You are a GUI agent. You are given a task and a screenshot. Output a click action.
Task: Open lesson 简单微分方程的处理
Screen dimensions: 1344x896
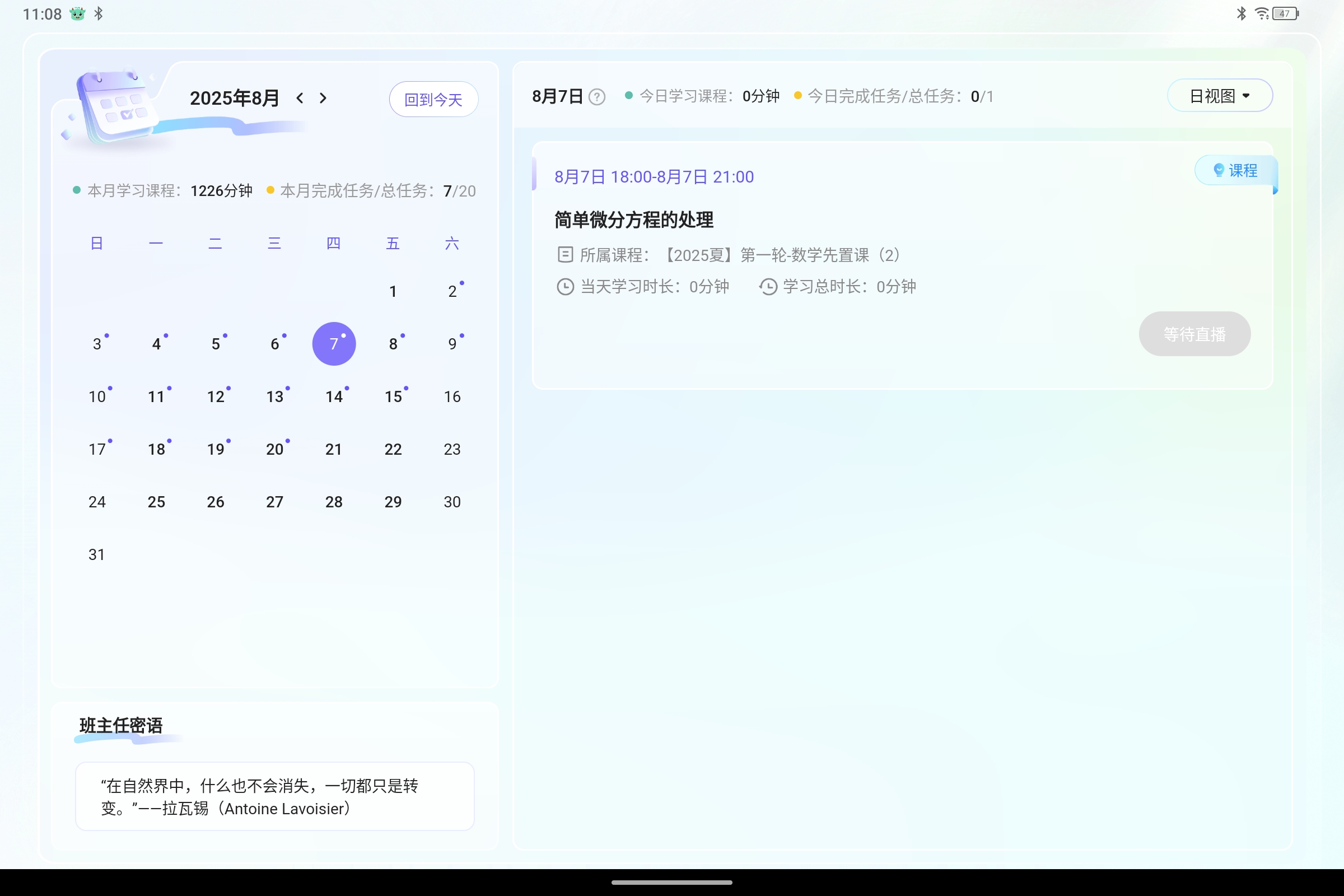634,220
